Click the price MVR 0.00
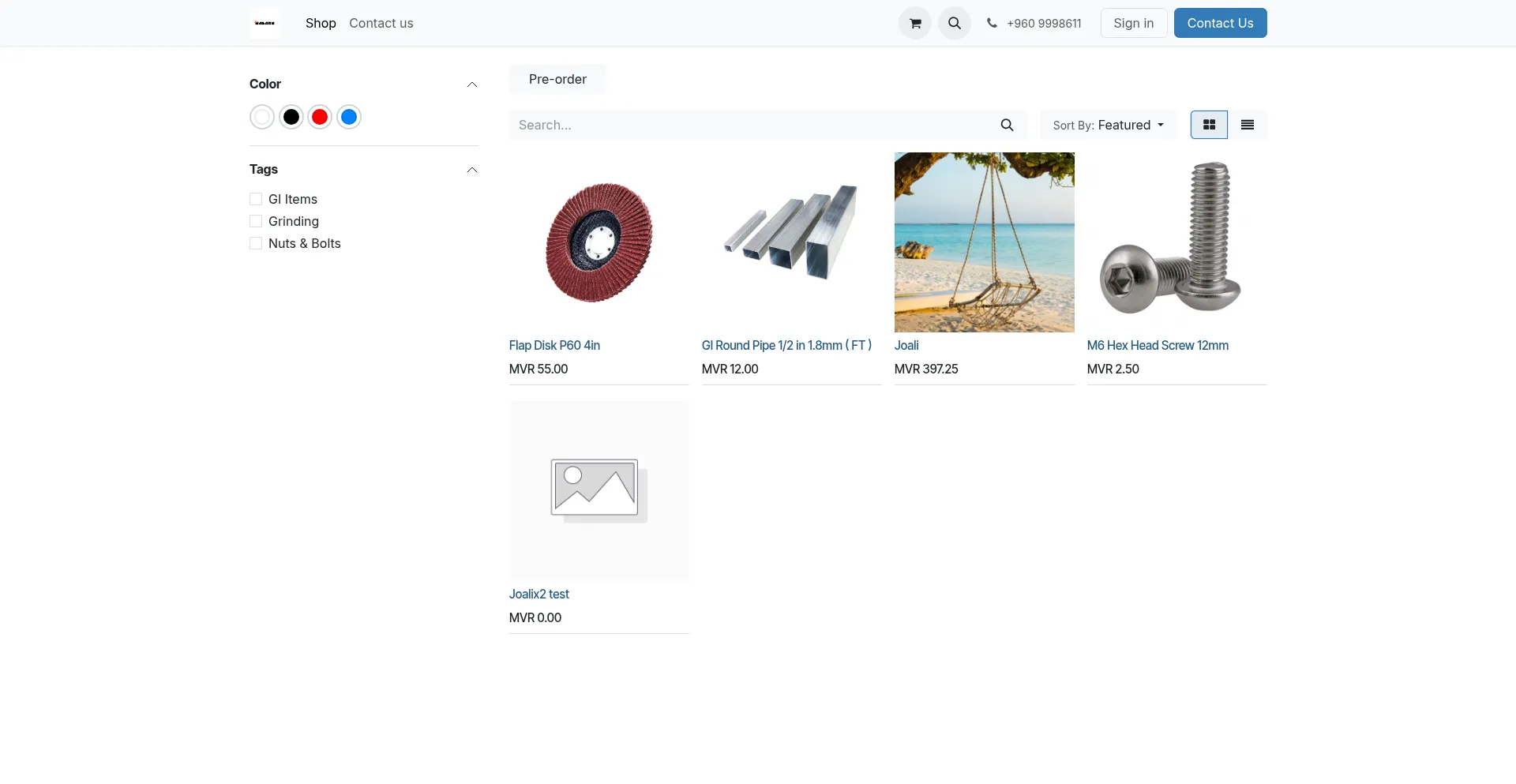The width and height of the screenshot is (1516, 784). pyautogui.click(x=535, y=617)
